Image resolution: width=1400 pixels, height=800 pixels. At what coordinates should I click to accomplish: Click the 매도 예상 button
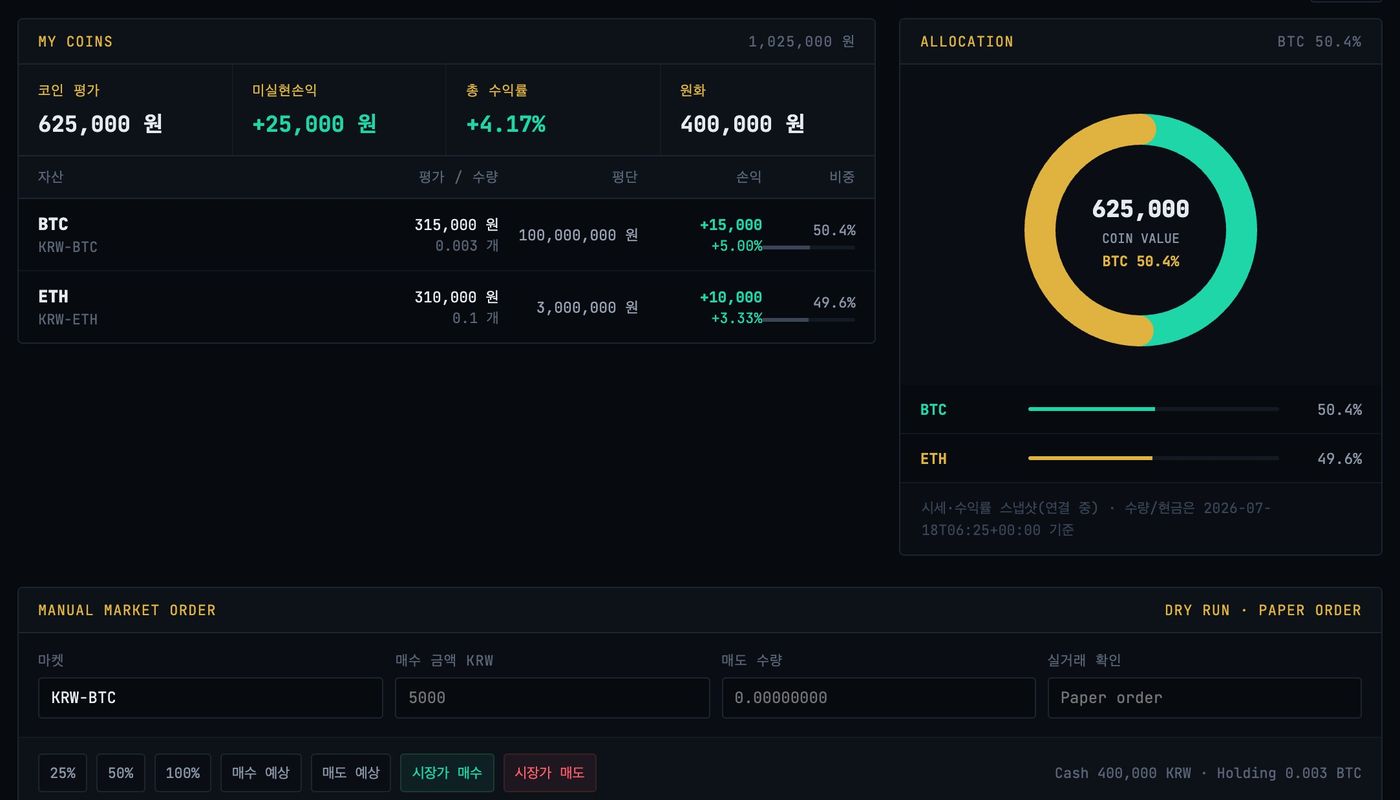(351, 773)
